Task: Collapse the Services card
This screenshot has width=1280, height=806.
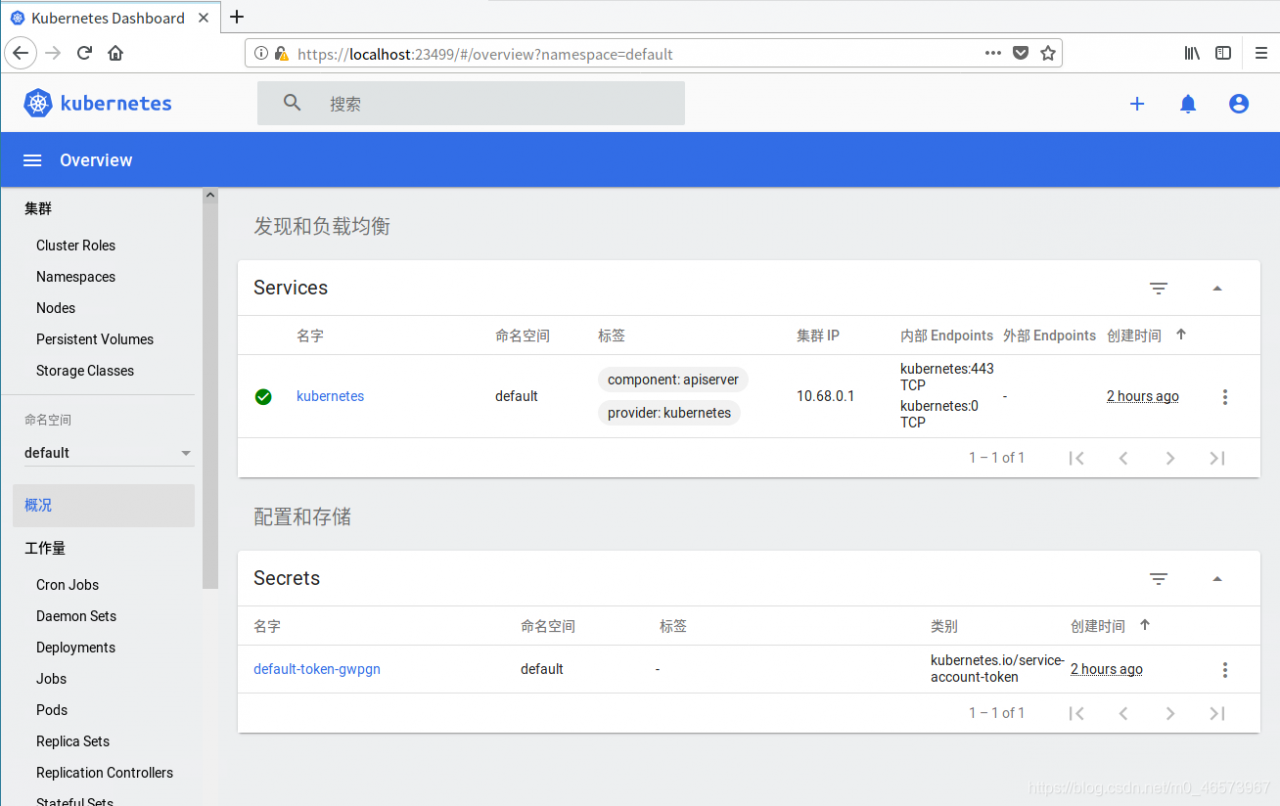Action: (x=1217, y=288)
